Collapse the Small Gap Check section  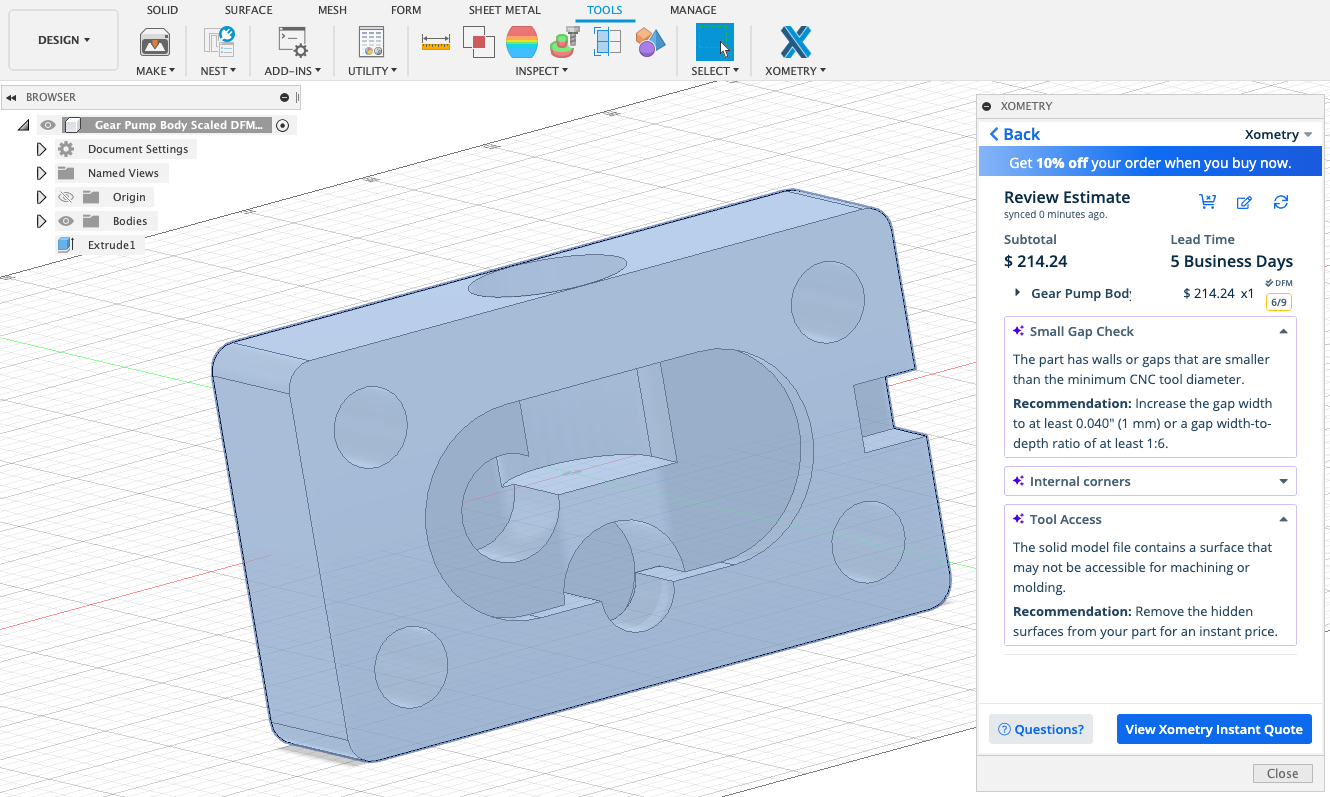pos(1283,331)
